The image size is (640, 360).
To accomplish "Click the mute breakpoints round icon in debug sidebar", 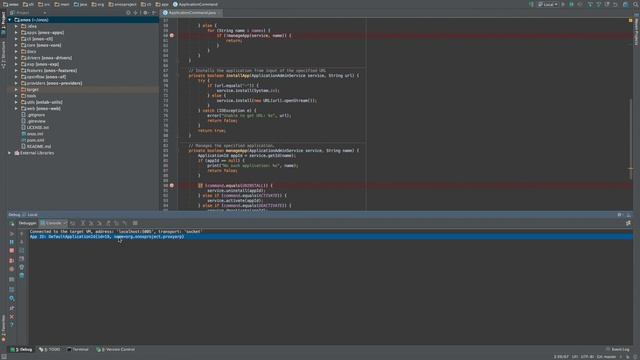I will pyautogui.click(x=11, y=269).
